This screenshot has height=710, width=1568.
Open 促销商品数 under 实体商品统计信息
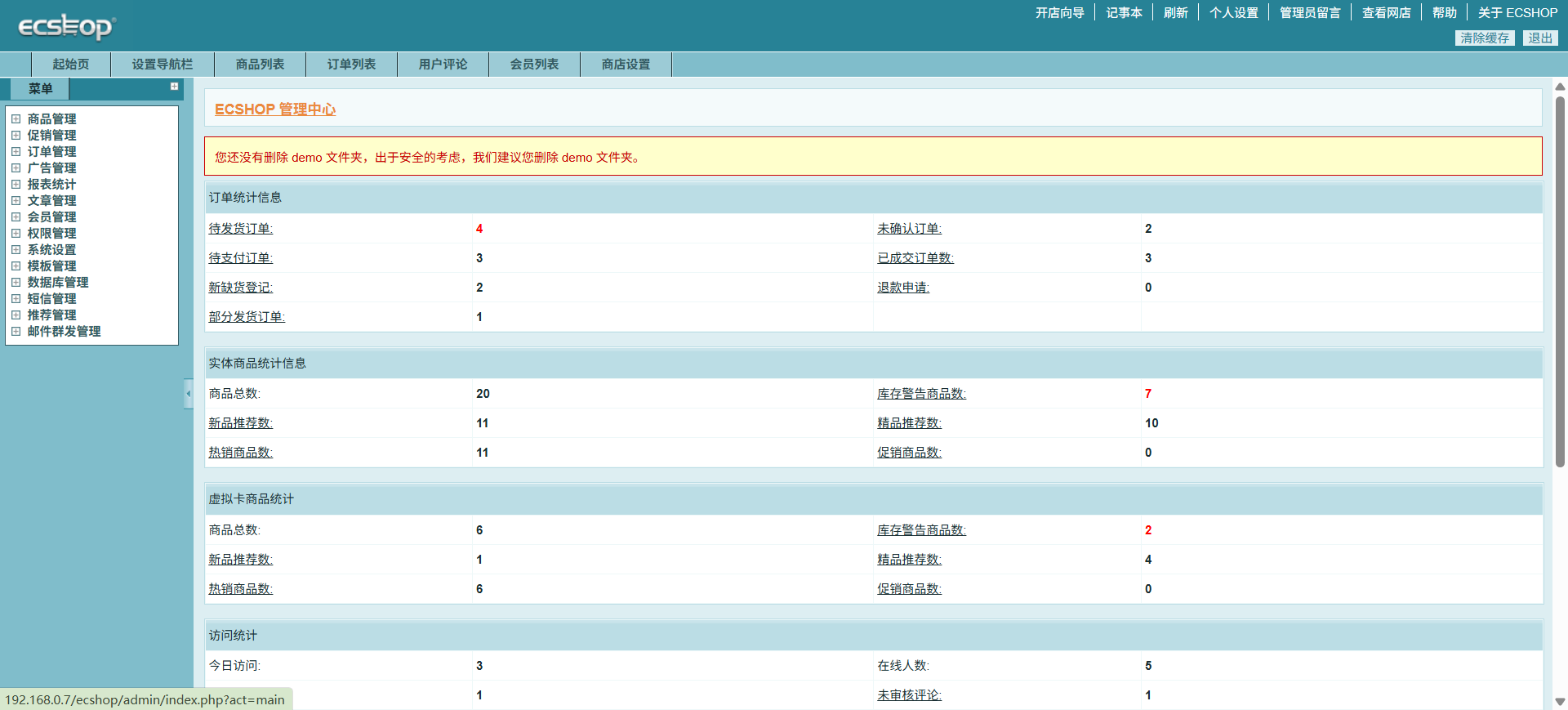pyautogui.click(x=910, y=453)
